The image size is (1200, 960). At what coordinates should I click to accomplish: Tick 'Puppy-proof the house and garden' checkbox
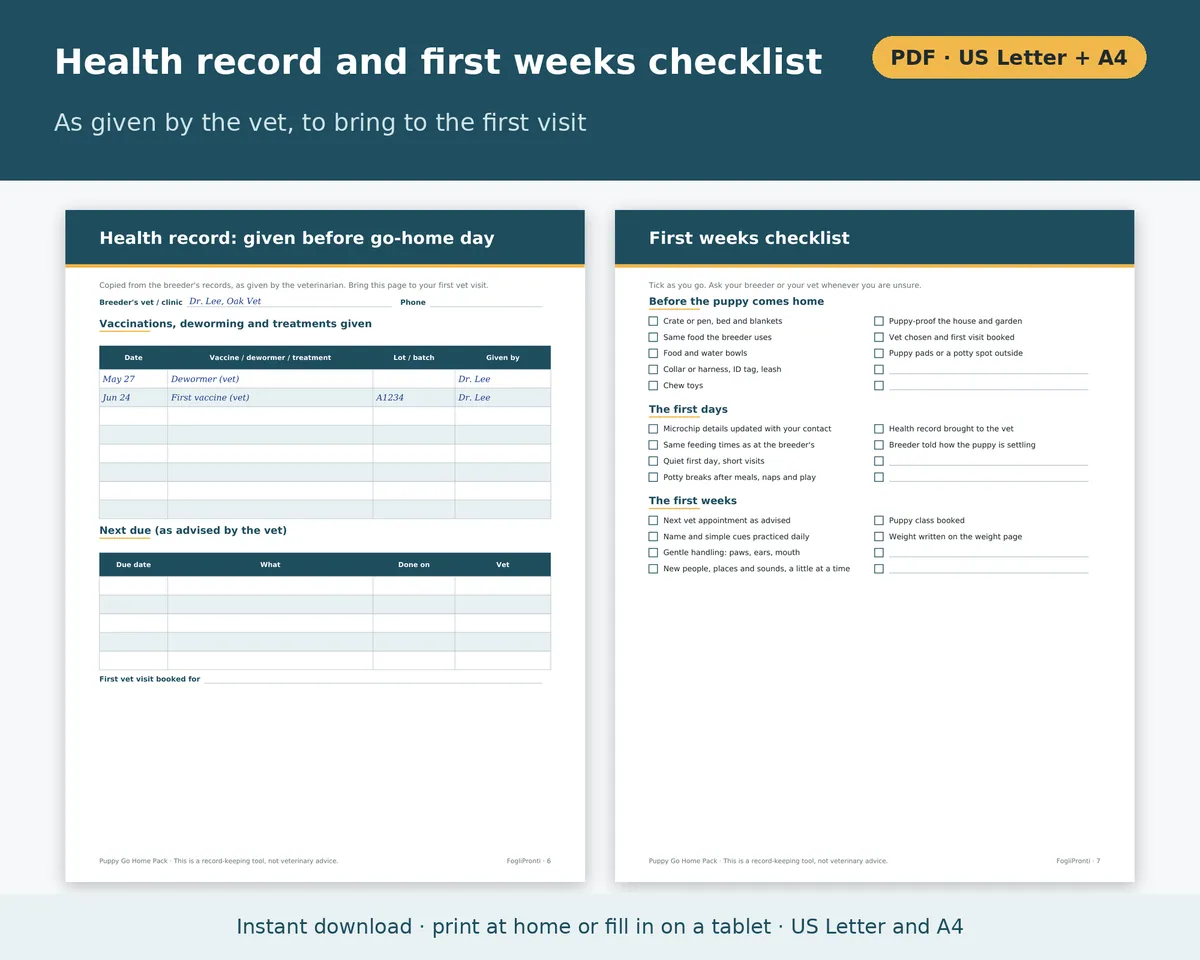tap(879, 321)
